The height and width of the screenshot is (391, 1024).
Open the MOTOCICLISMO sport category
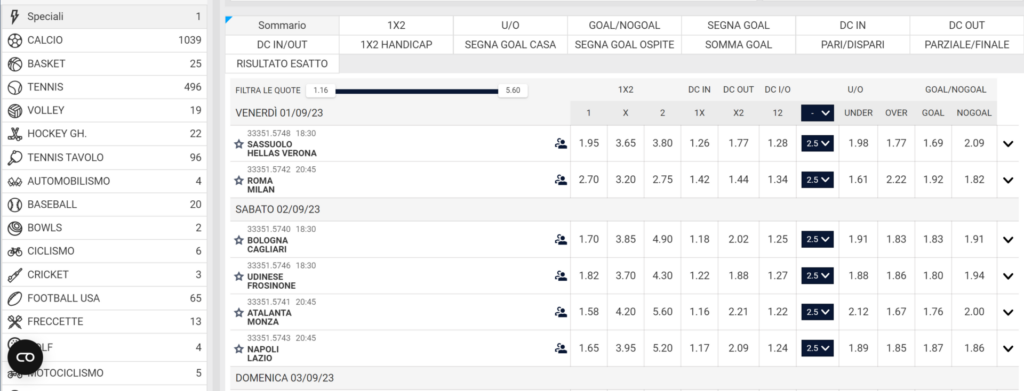click(104, 373)
